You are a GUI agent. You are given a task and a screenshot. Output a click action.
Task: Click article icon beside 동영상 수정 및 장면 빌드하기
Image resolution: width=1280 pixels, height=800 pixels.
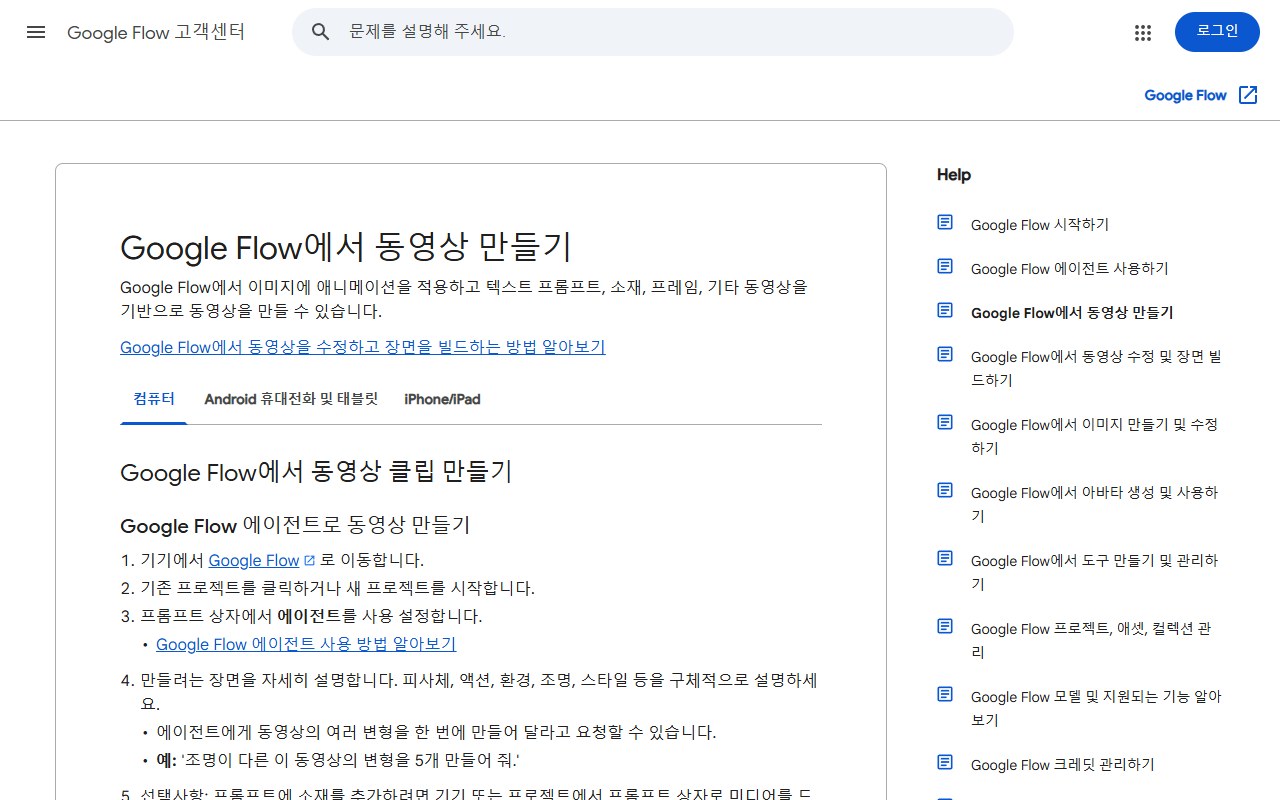tap(945, 354)
